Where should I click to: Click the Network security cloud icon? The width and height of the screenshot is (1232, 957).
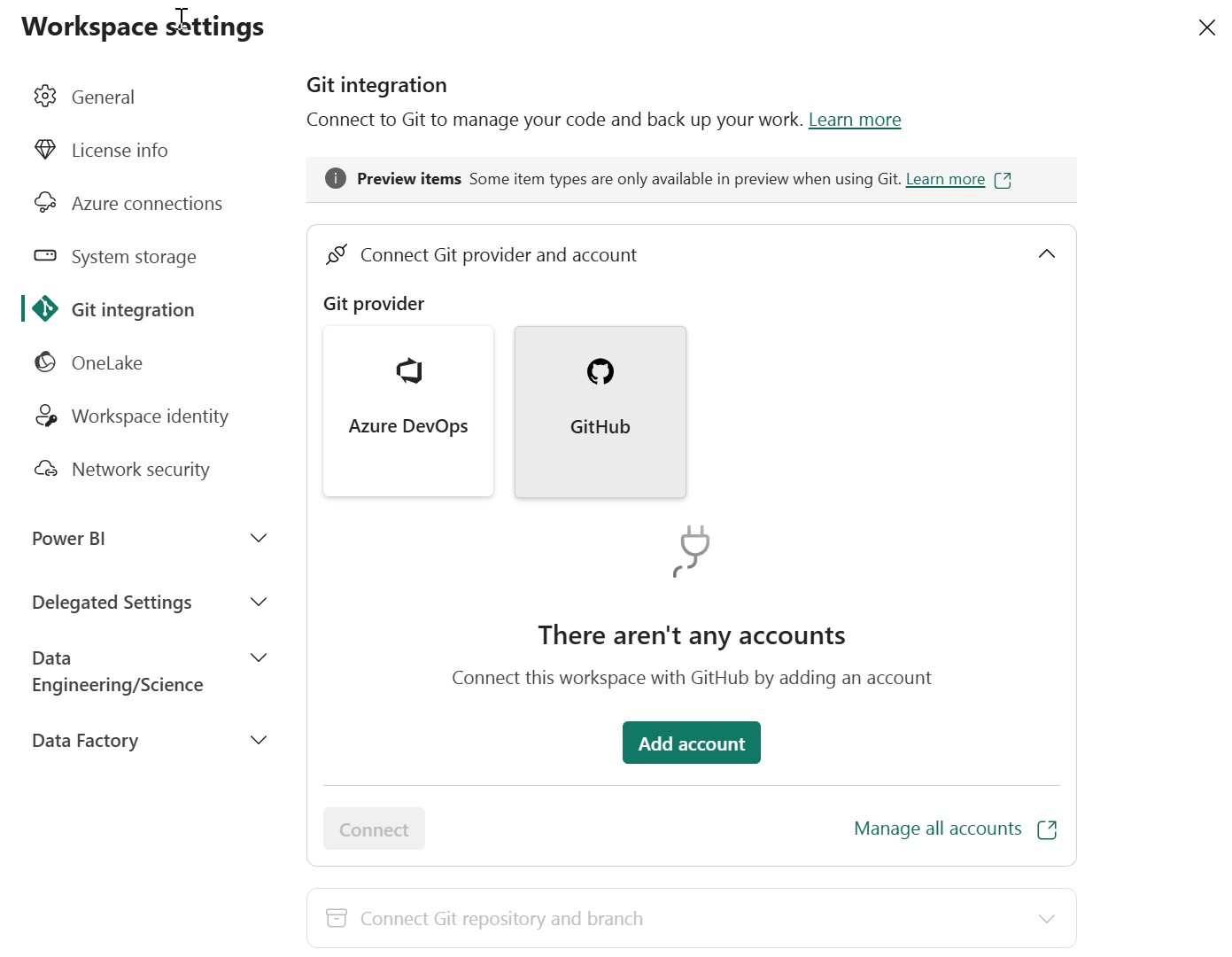click(x=45, y=469)
